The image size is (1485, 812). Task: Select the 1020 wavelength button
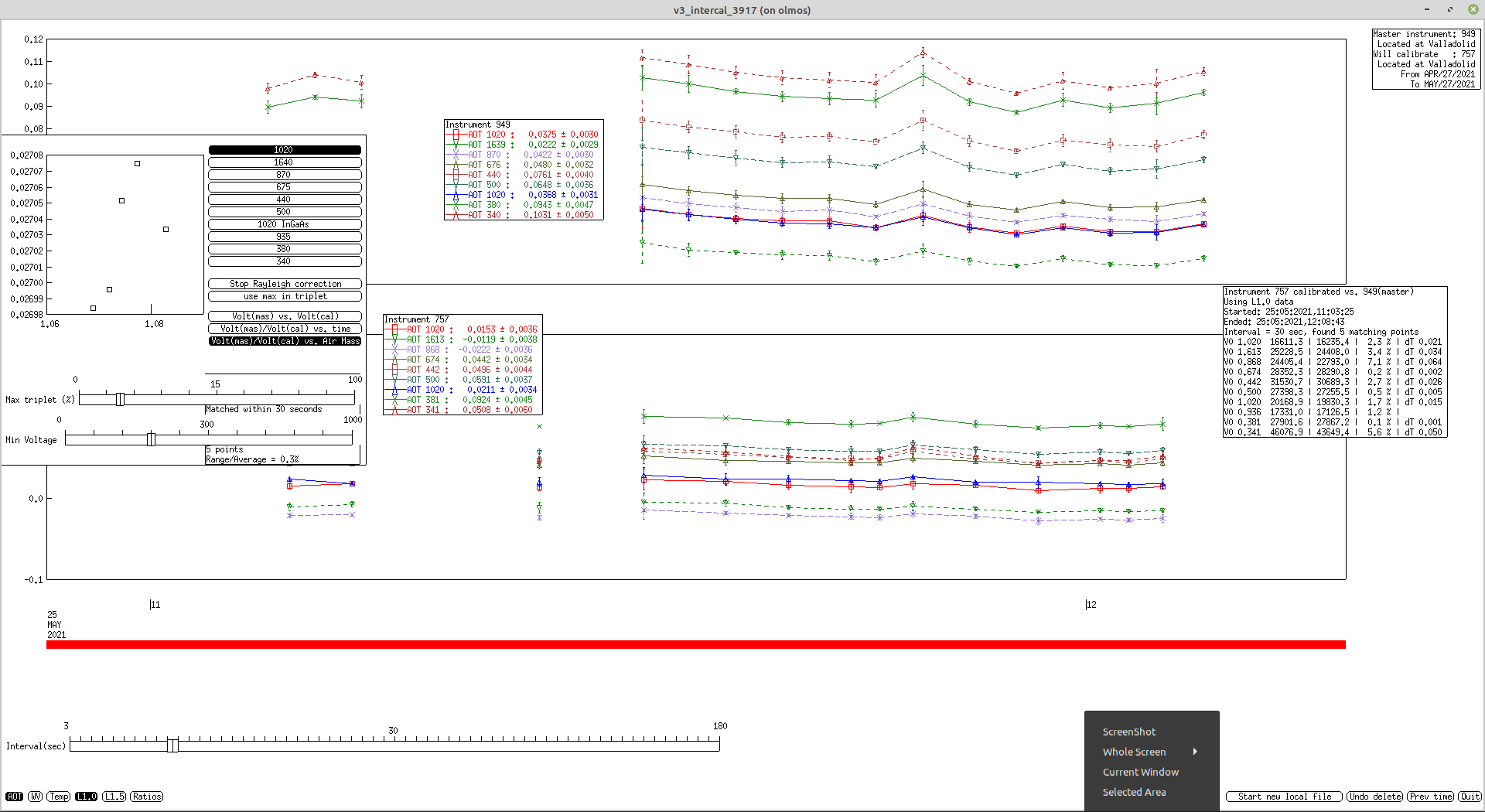pyautogui.click(x=285, y=150)
